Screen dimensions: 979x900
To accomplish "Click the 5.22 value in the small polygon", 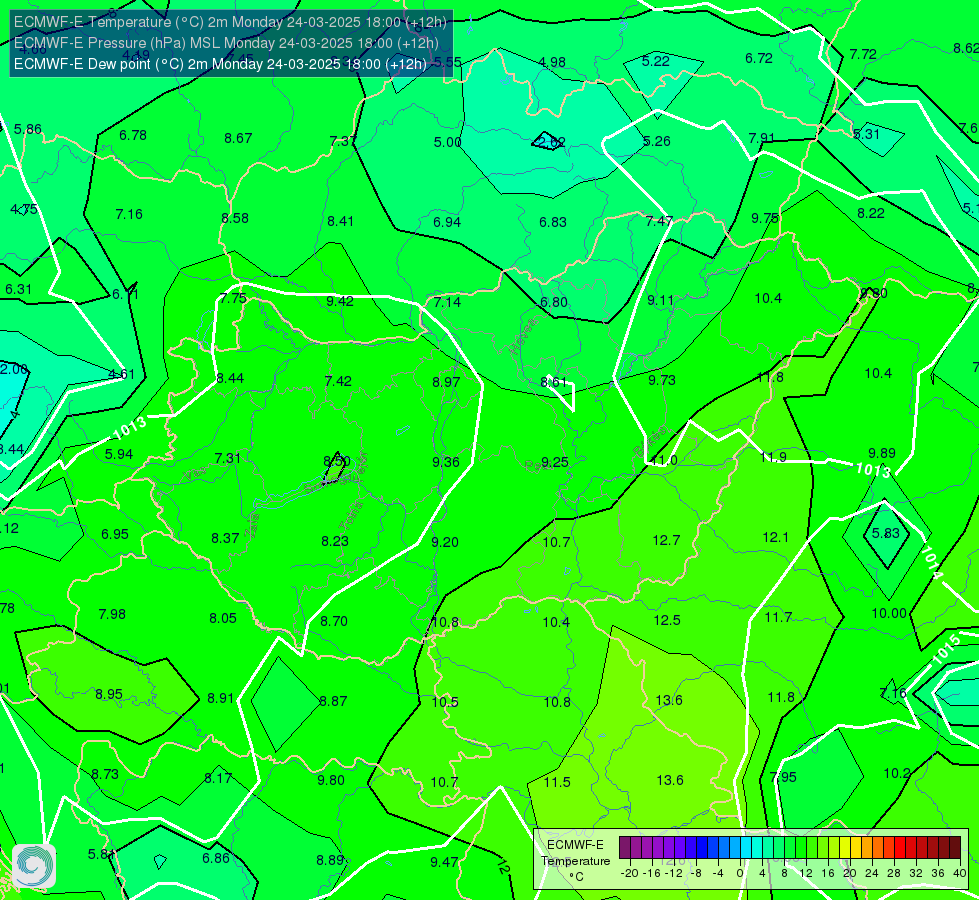I will point(656,61).
